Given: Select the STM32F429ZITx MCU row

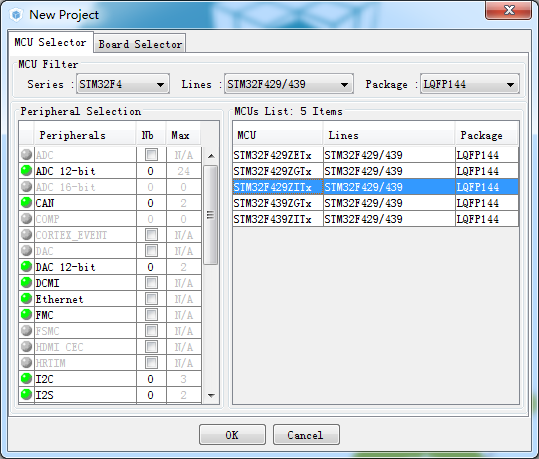Looking at the screenshot, I should (x=375, y=187).
